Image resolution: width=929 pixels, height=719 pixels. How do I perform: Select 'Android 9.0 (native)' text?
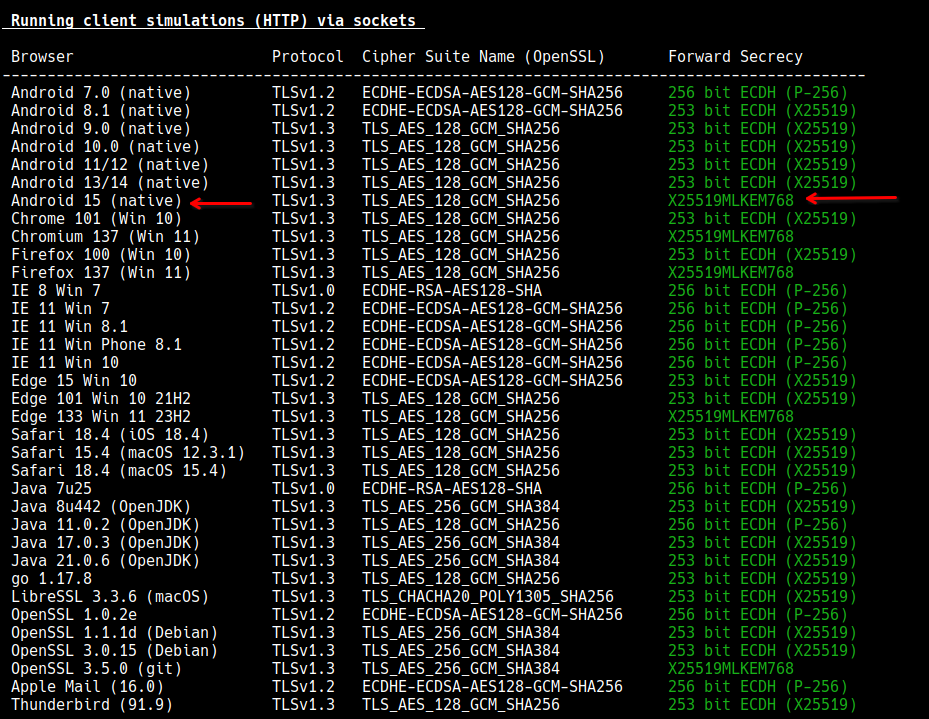click(x=101, y=129)
